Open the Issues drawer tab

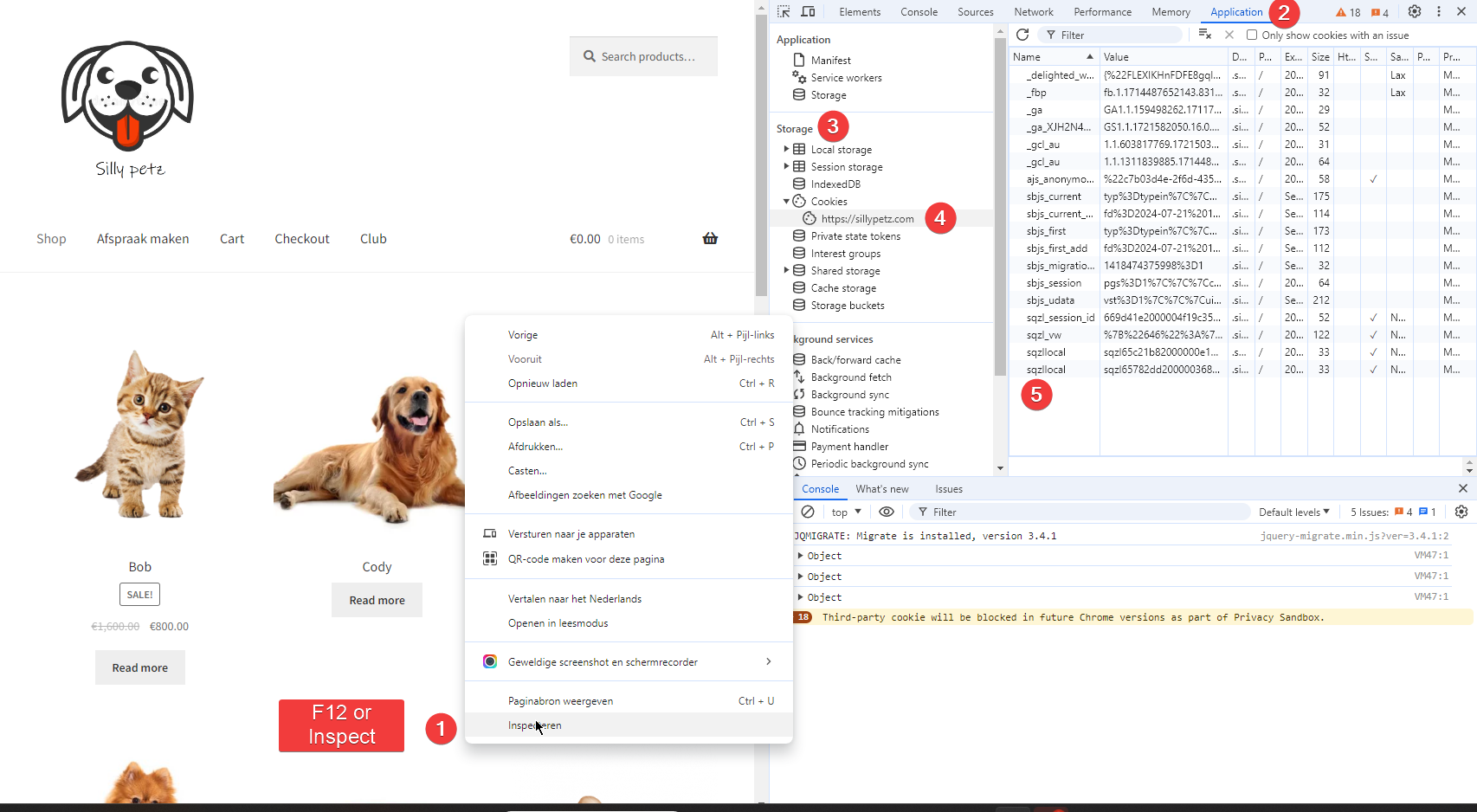(948, 488)
